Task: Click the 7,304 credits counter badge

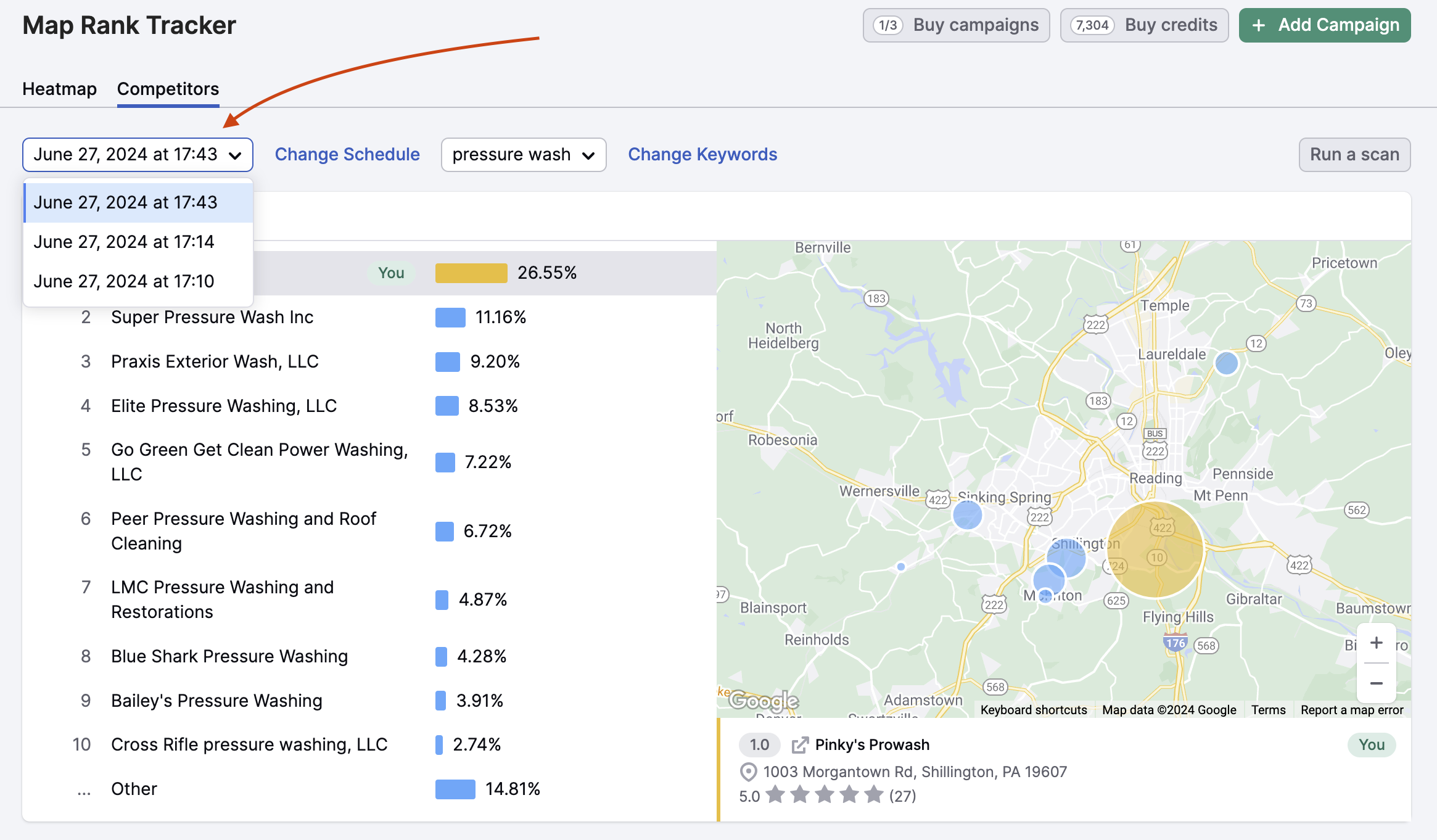Action: [1092, 25]
